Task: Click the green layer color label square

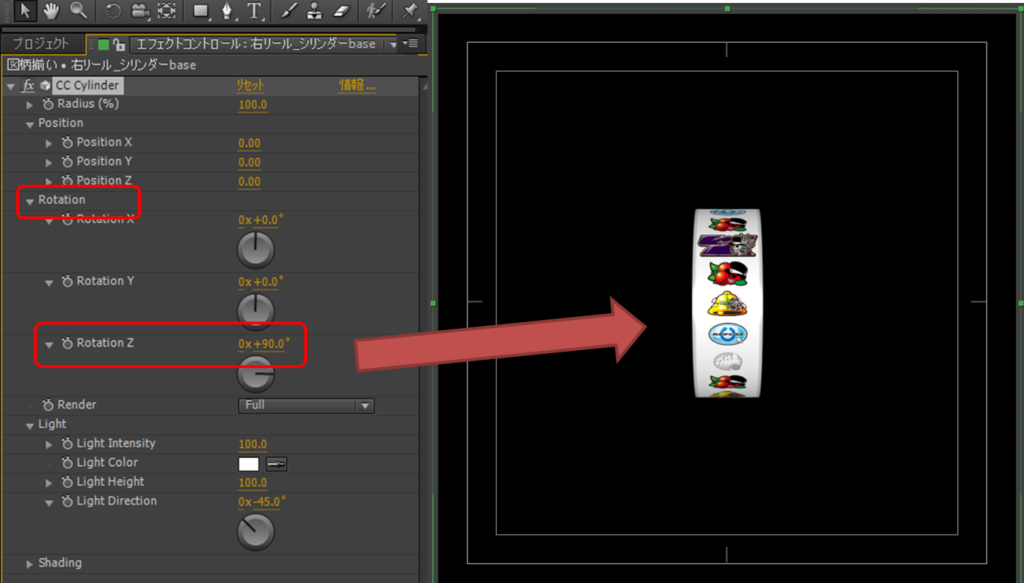Action: (103, 44)
